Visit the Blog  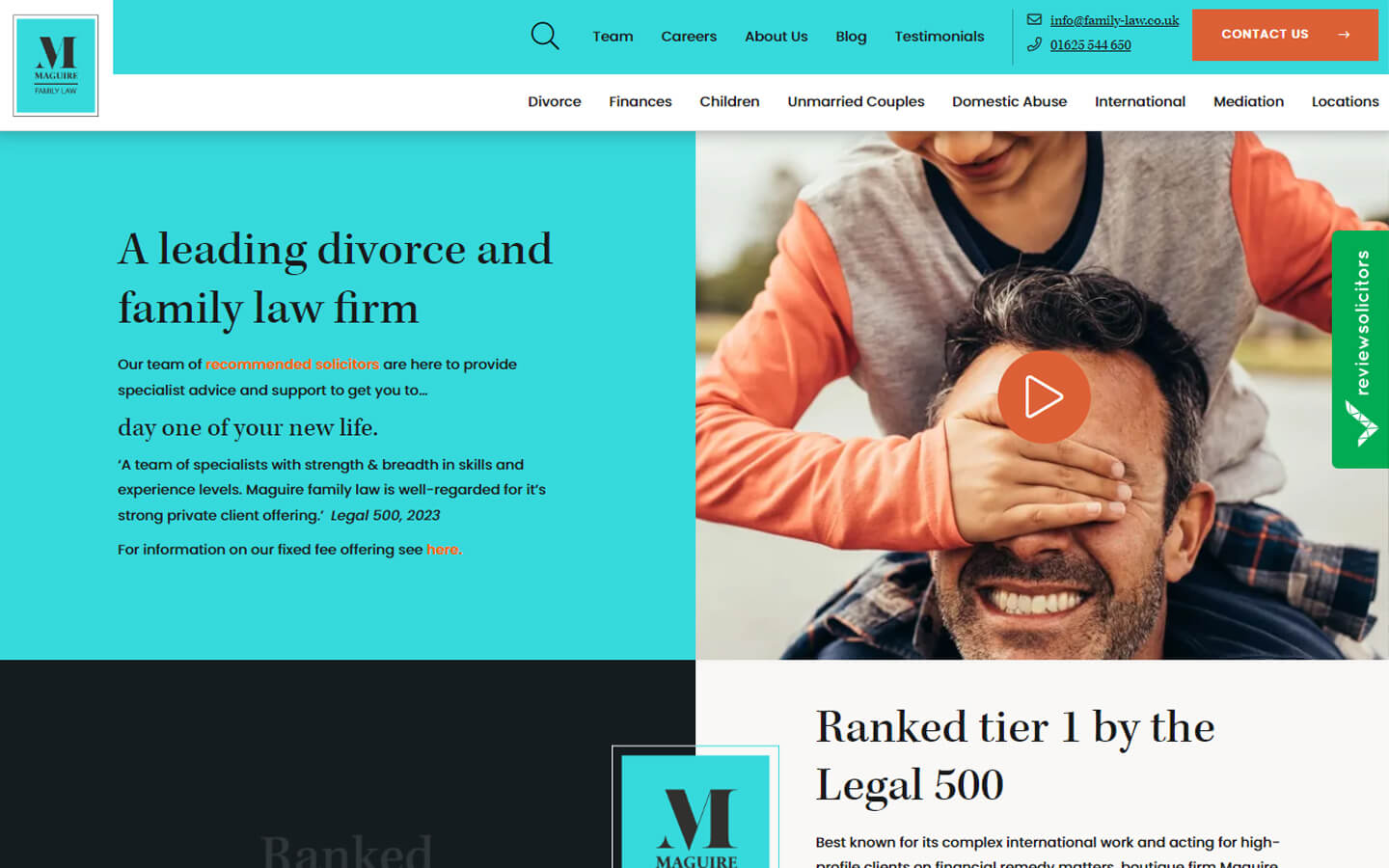(x=851, y=37)
